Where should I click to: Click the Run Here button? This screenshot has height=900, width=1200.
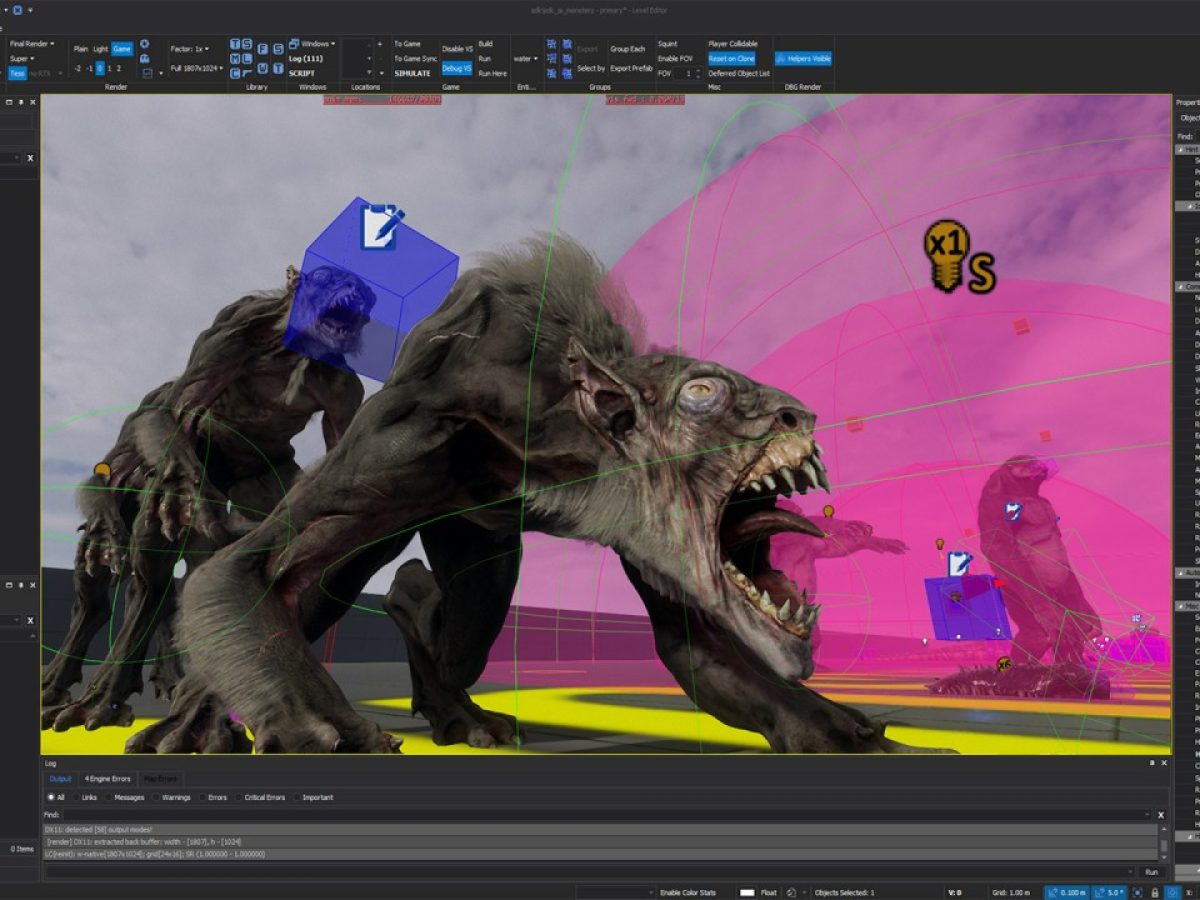tap(492, 73)
